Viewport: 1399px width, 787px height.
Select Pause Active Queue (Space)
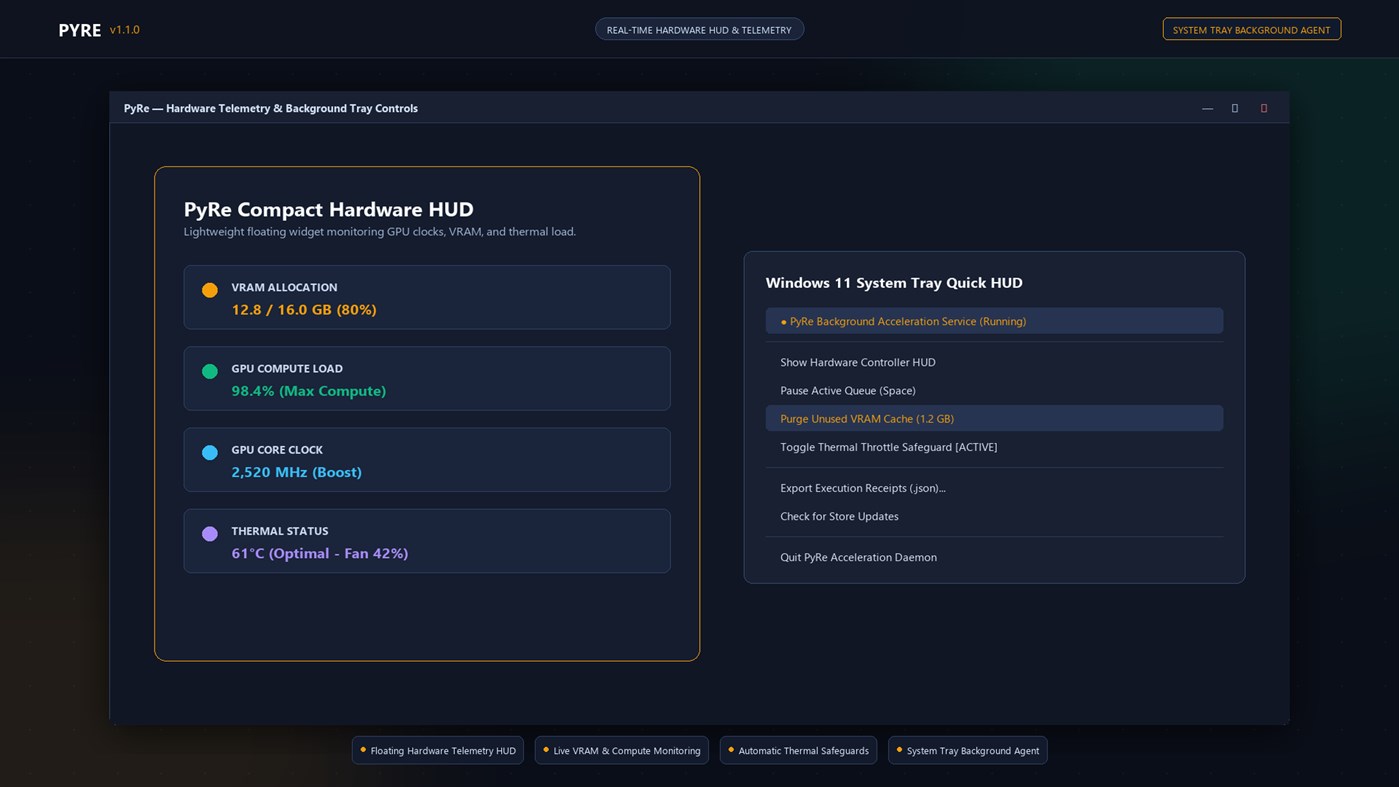[994, 390]
